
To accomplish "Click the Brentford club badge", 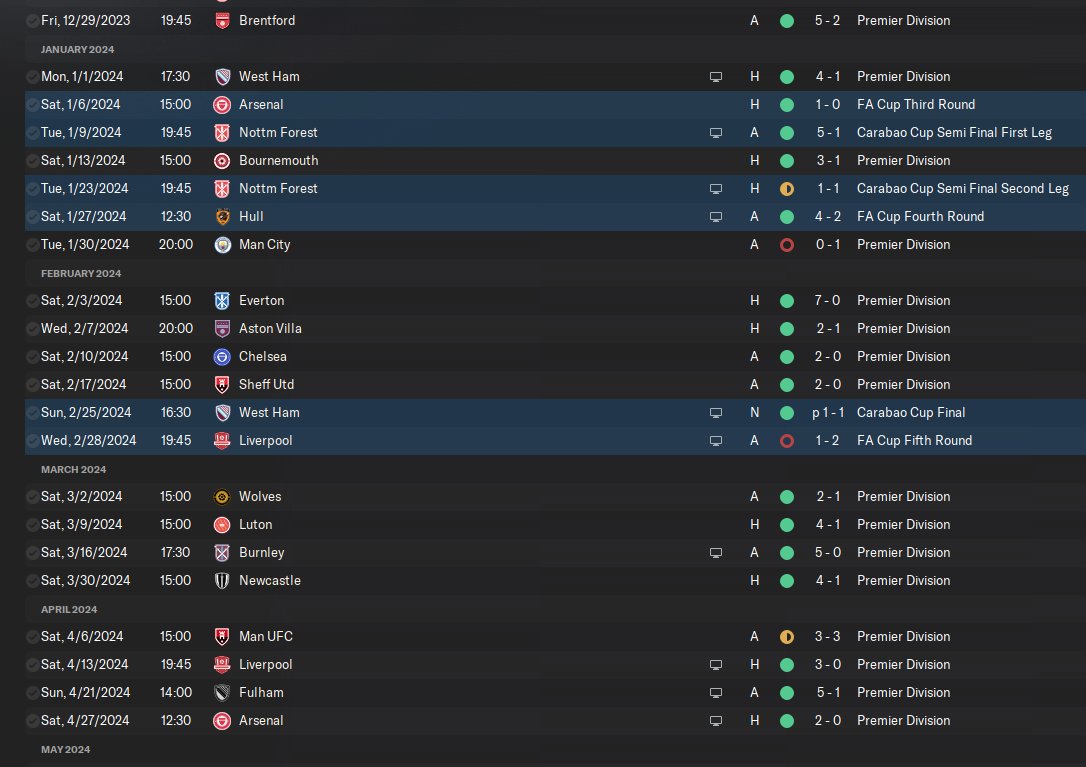I will [x=222, y=21].
